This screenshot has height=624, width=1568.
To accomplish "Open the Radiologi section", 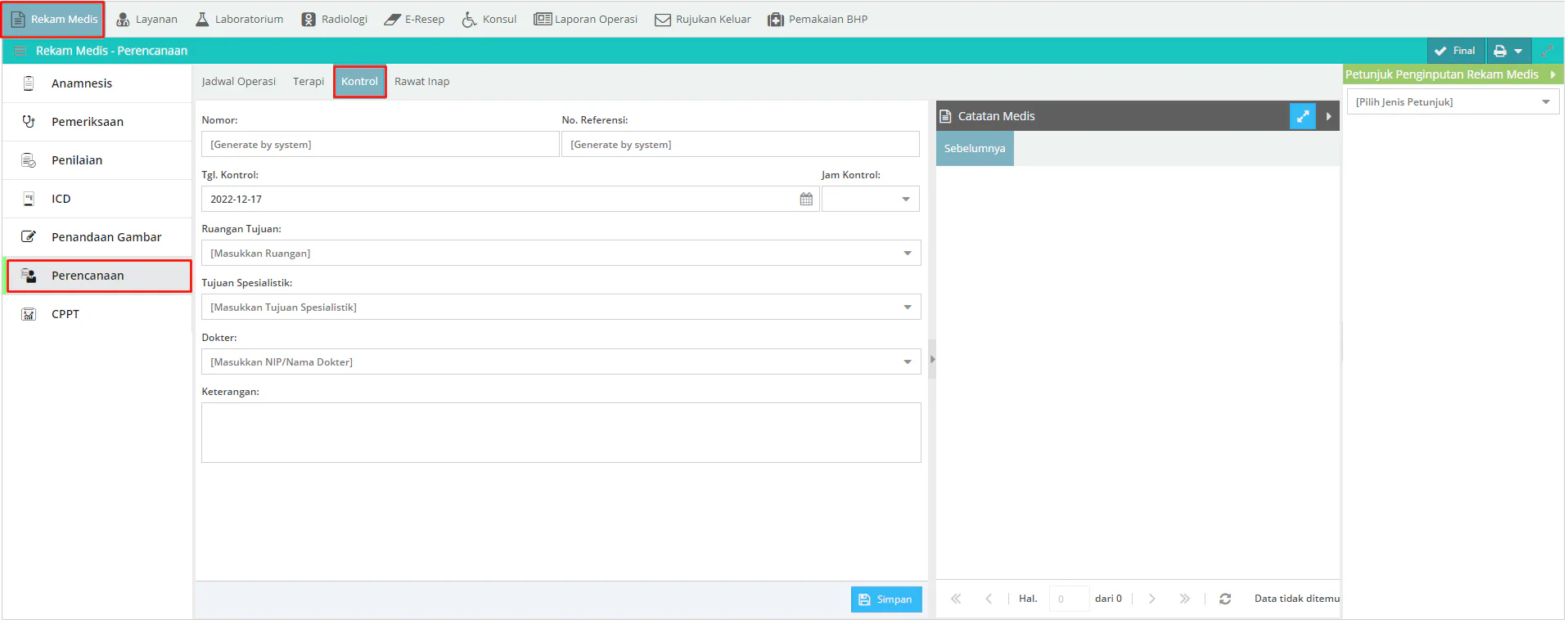I will (x=334, y=19).
